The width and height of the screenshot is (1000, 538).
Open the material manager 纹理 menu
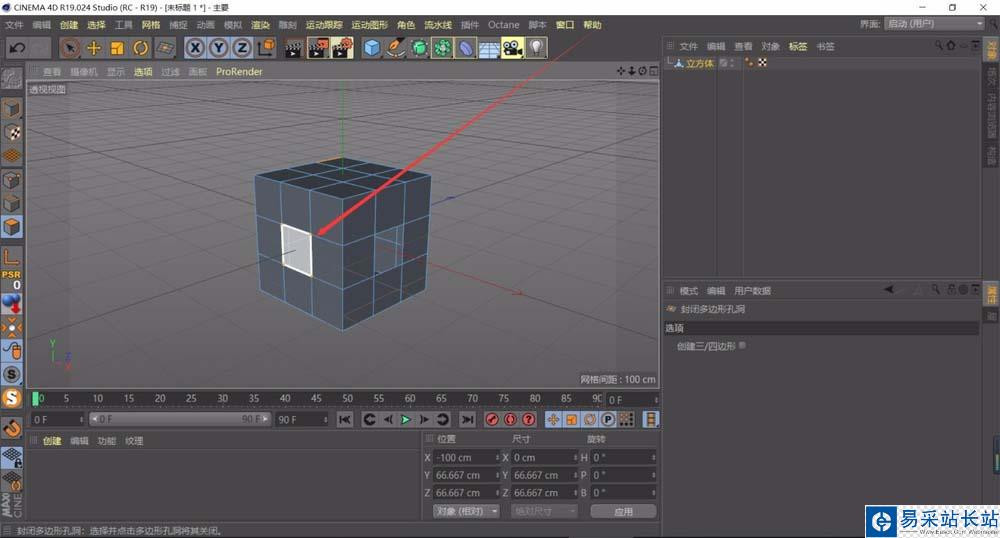(134, 441)
